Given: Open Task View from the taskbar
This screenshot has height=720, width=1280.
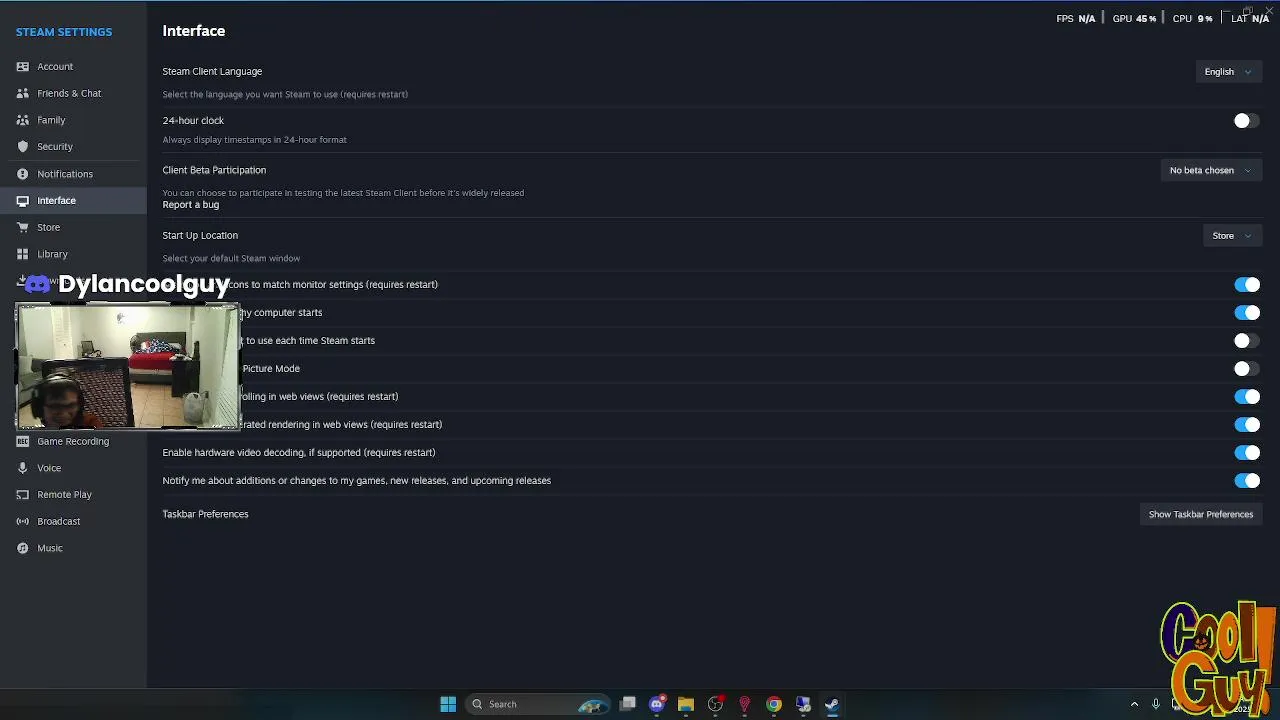Looking at the screenshot, I should (628, 704).
